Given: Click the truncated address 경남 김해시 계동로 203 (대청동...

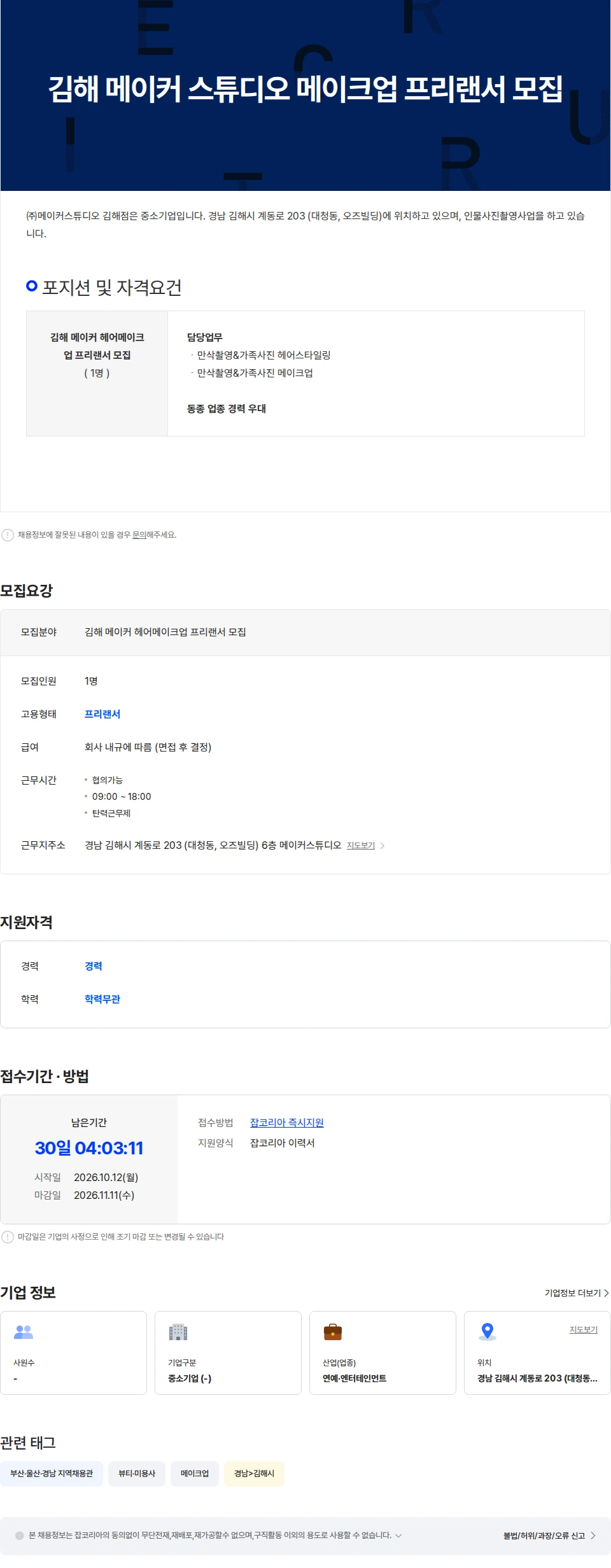Looking at the screenshot, I should [537, 1378].
